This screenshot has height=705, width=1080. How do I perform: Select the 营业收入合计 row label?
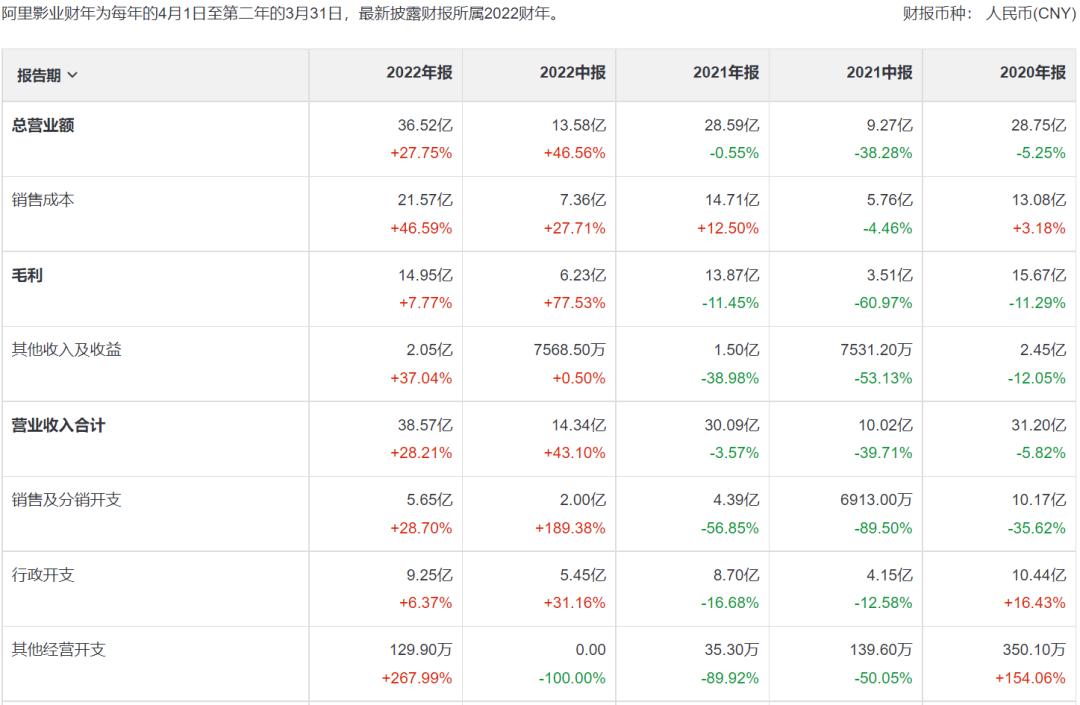[58, 425]
